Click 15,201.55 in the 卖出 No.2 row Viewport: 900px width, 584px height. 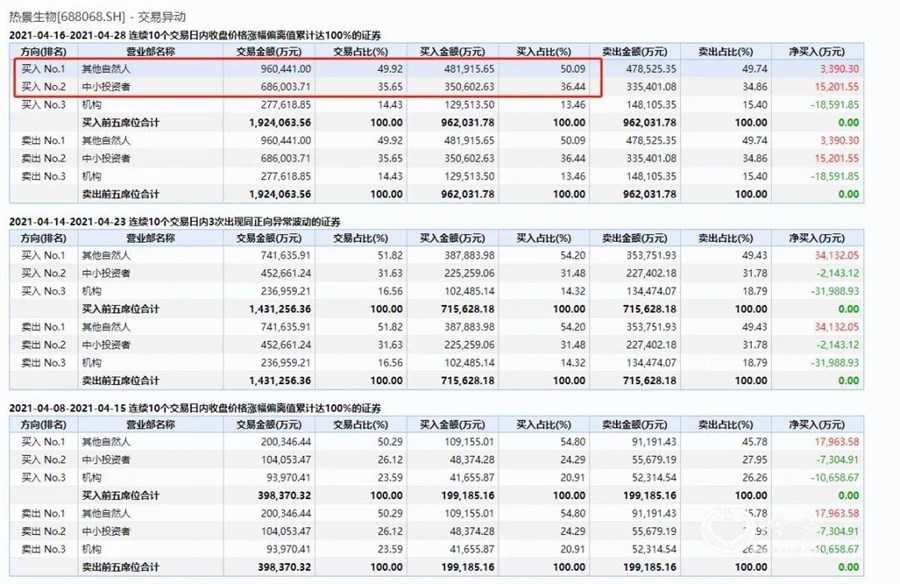point(837,158)
